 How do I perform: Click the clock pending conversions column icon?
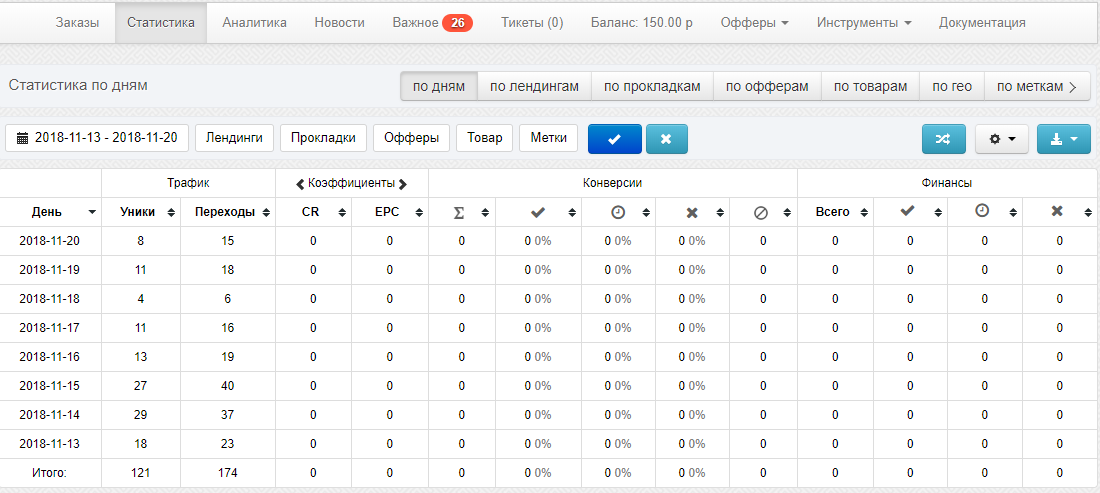click(x=618, y=212)
